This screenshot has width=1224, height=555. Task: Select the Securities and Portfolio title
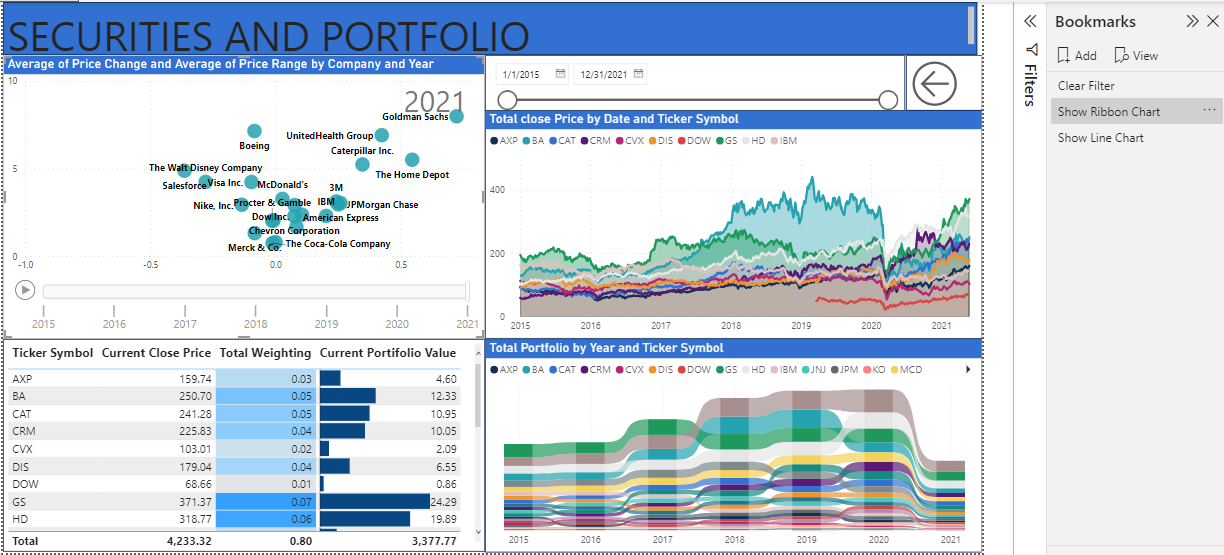tap(268, 35)
